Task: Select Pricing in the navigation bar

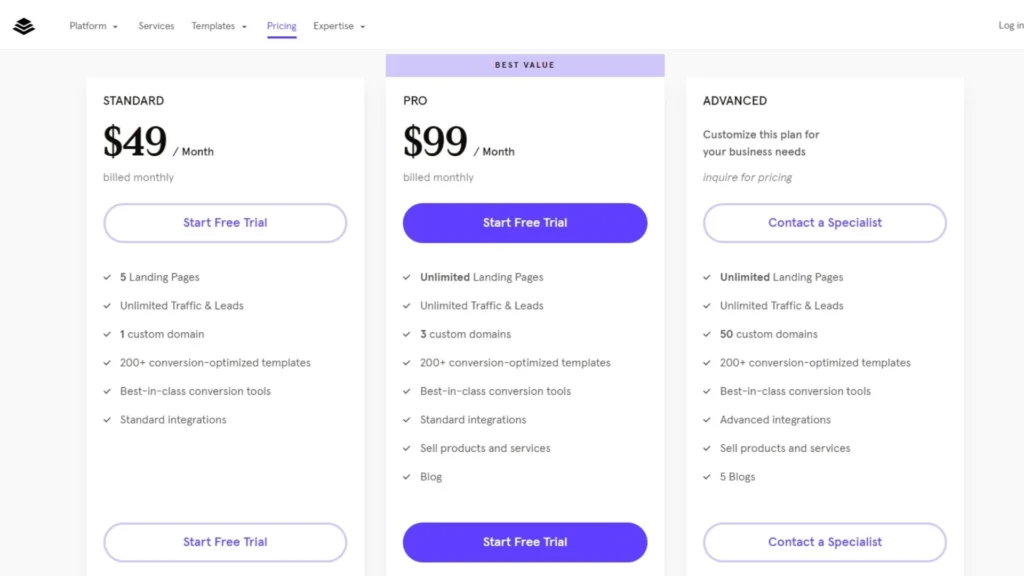Action: coord(281,26)
